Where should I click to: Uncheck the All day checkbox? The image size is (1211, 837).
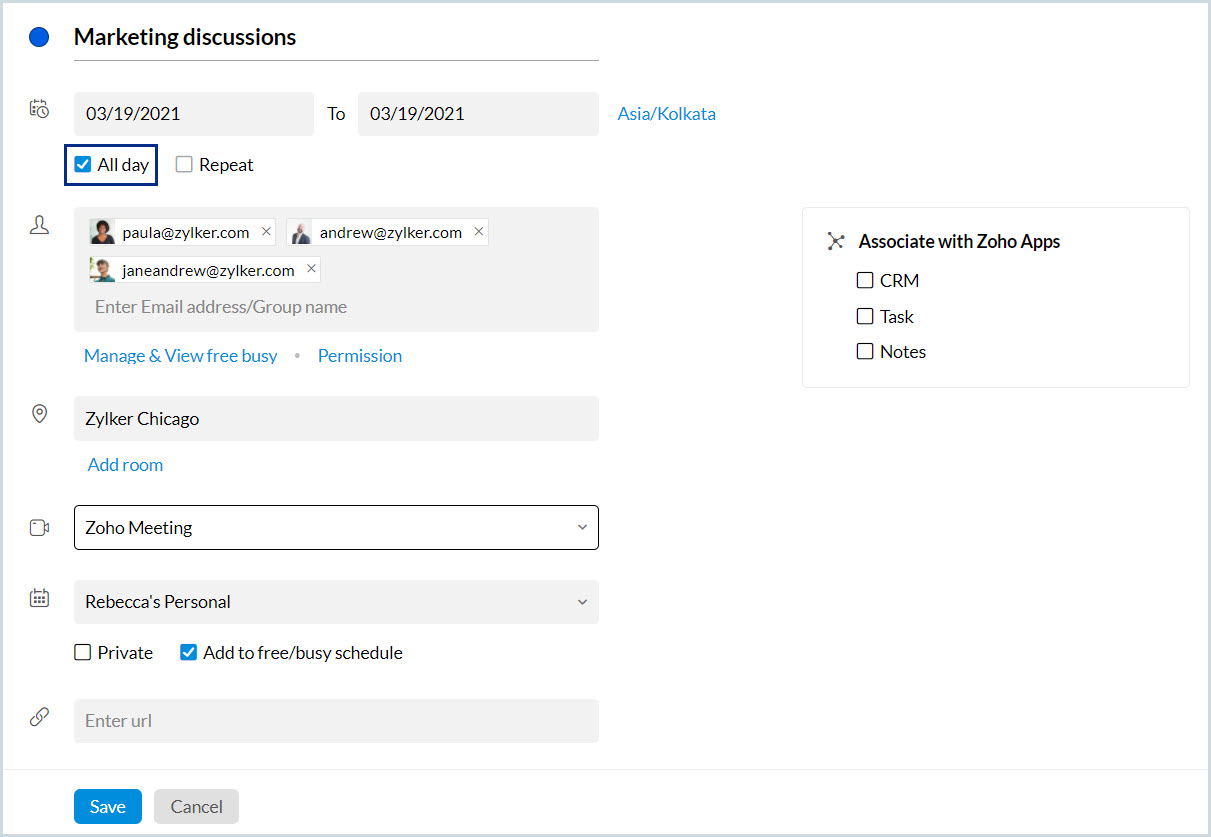coord(83,165)
